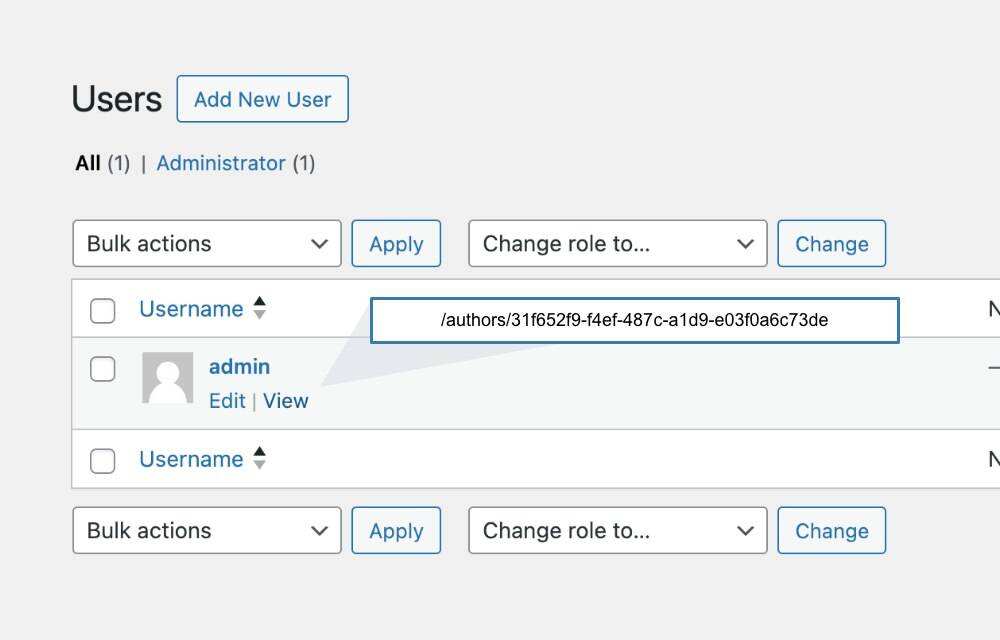The width and height of the screenshot is (1000, 640).
Task: Open the admin username link
Action: 239,367
